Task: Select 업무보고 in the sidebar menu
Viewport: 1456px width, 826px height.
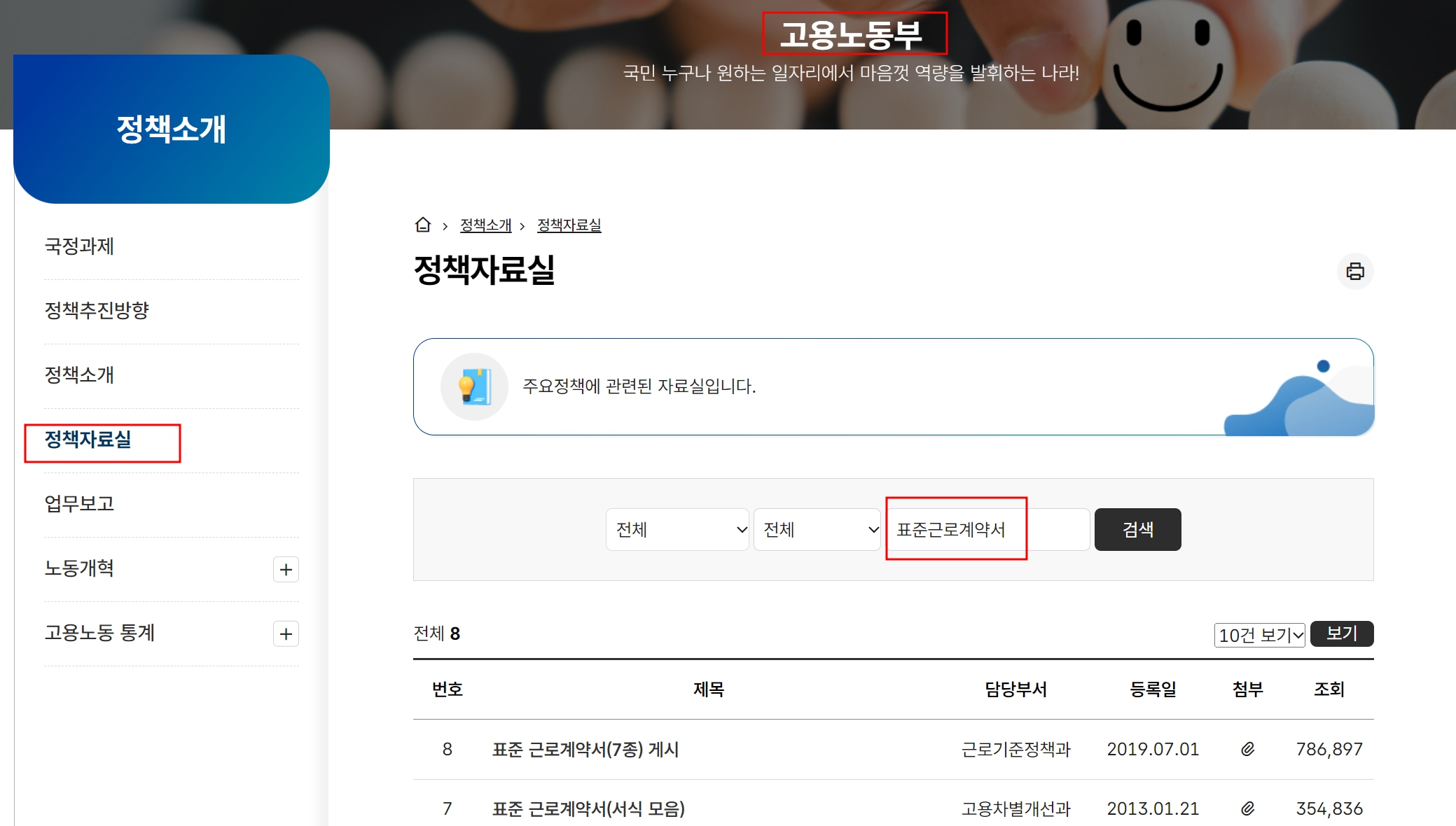Action: tap(79, 503)
